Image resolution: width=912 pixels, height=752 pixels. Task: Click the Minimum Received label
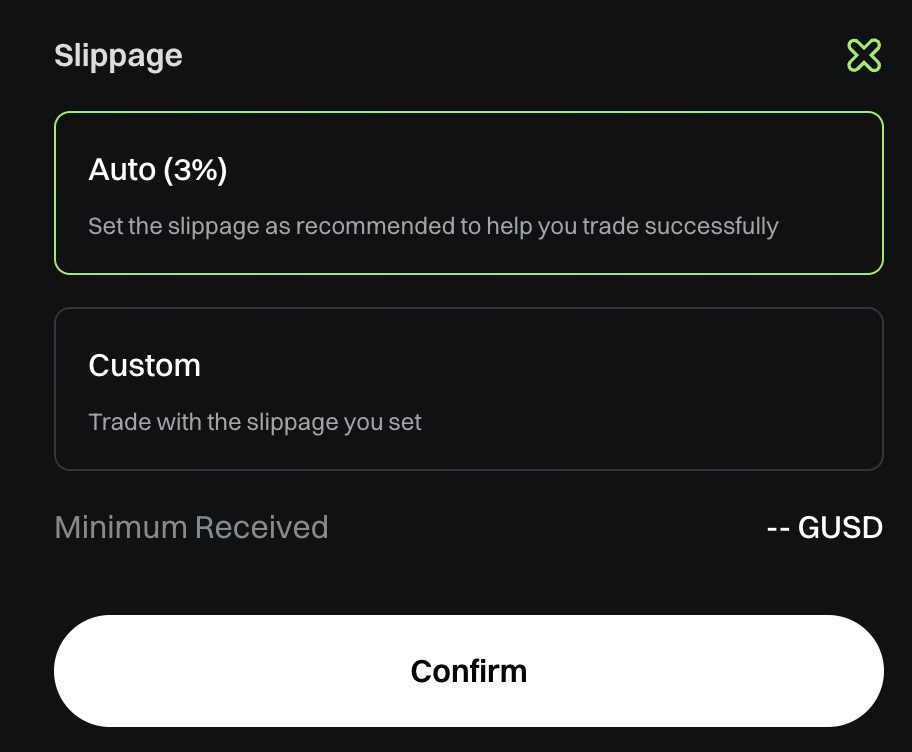pos(191,527)
